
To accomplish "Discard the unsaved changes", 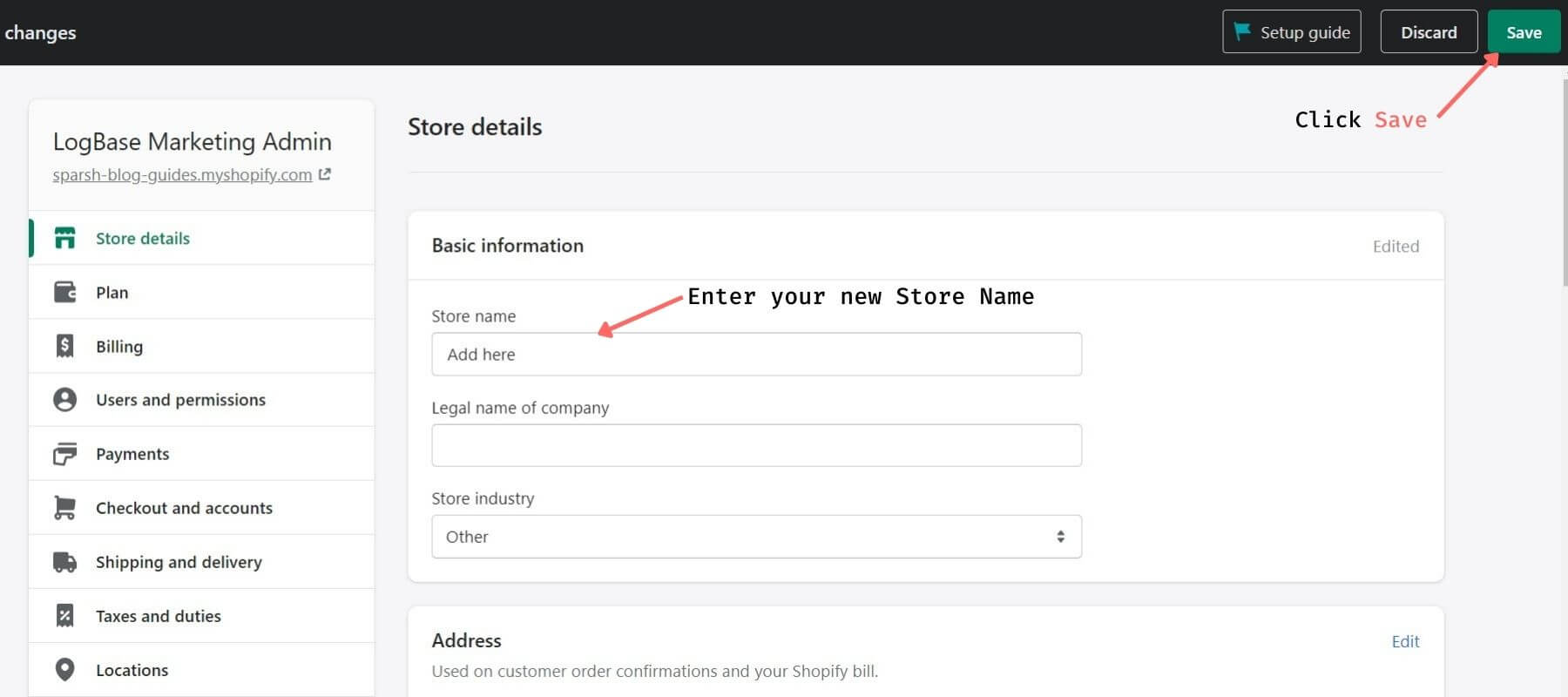I will 1429,32.
